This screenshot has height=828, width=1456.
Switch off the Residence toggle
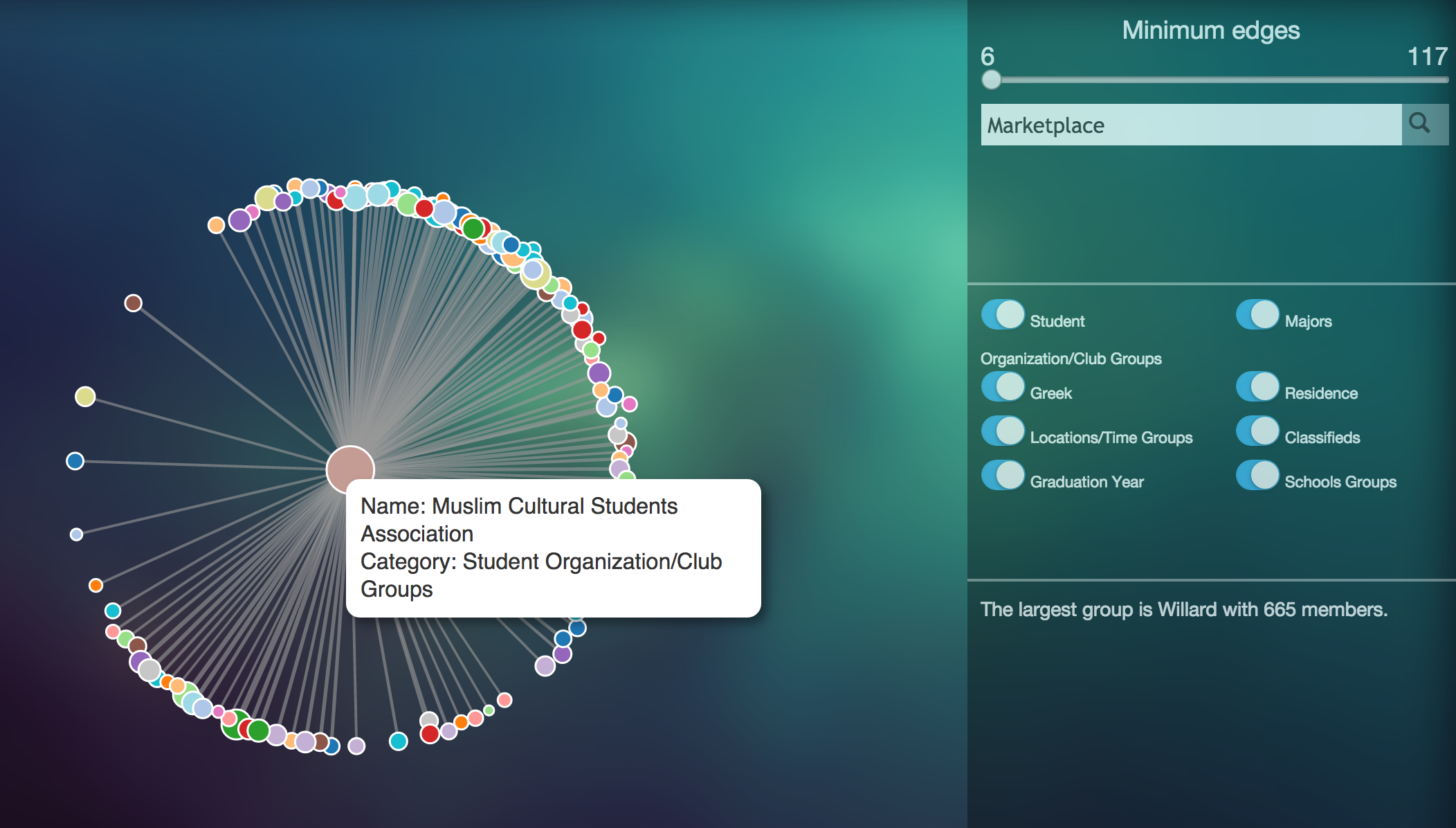click(x=1257, y=386)
